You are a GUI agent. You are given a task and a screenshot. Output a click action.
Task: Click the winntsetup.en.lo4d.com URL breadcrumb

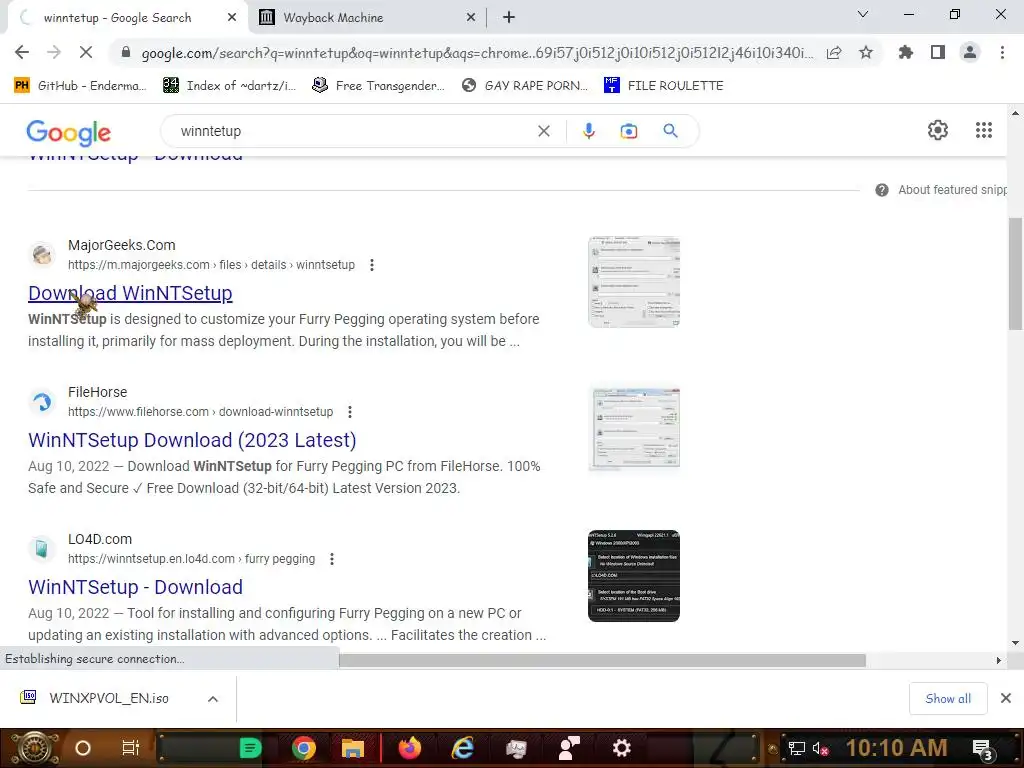(x=191, y=559)
